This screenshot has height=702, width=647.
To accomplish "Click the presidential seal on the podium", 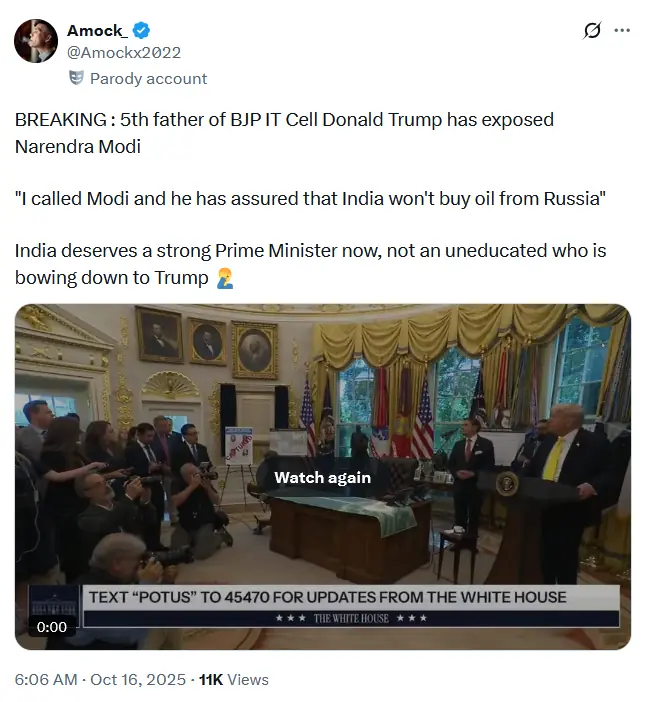I will click(506, 485).
